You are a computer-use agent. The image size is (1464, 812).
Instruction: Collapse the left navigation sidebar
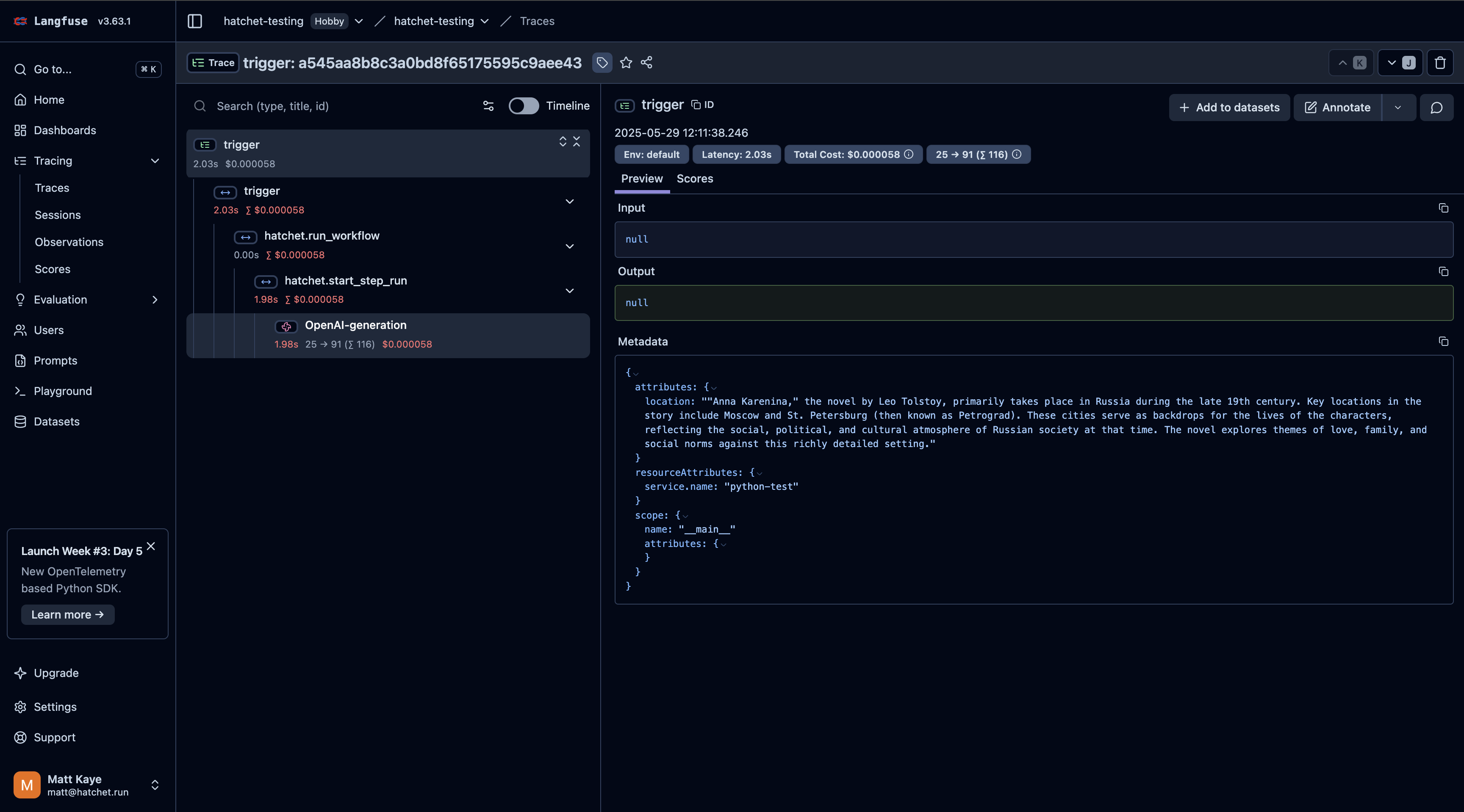[194, 21]
